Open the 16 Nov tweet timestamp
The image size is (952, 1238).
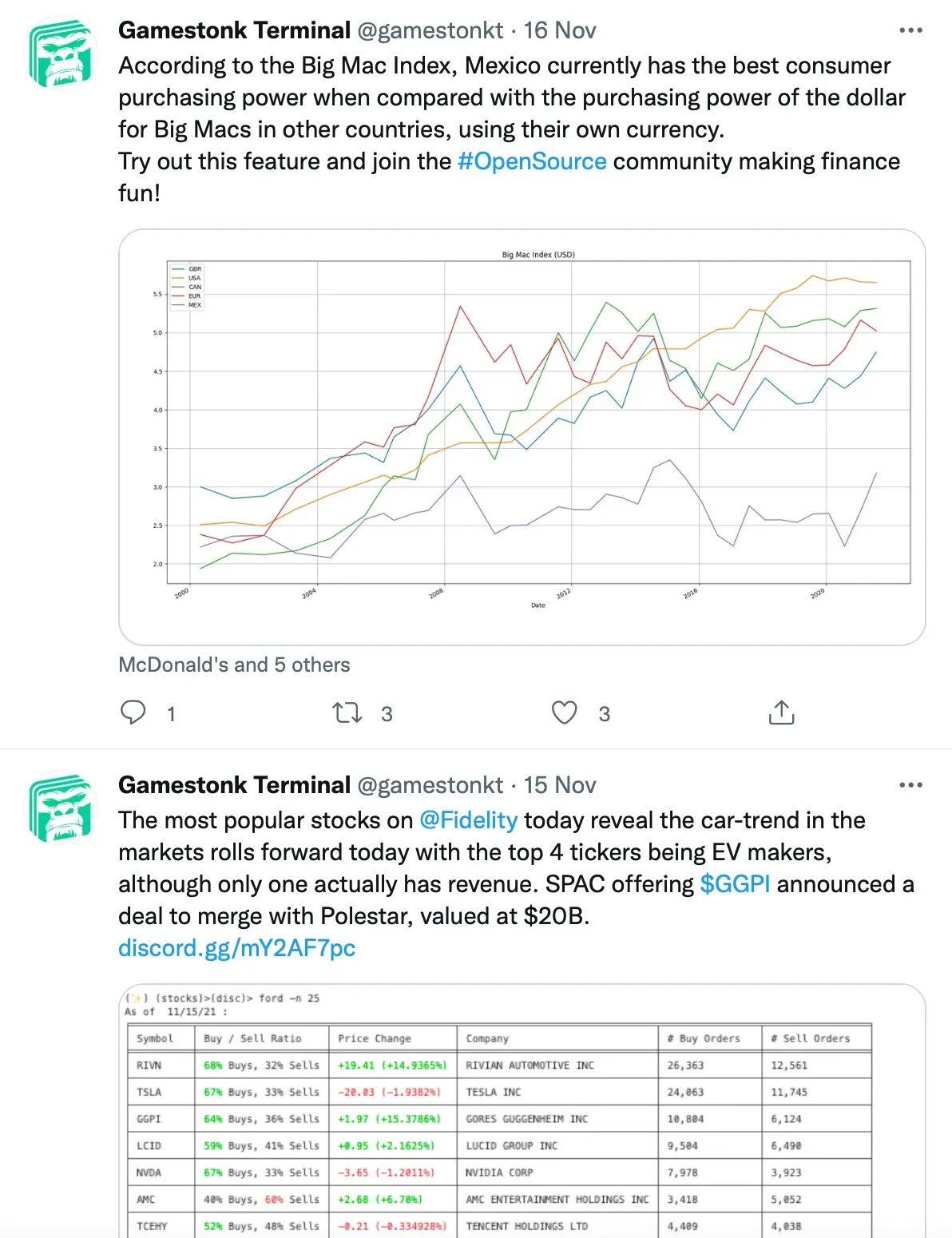click(560, 30)
